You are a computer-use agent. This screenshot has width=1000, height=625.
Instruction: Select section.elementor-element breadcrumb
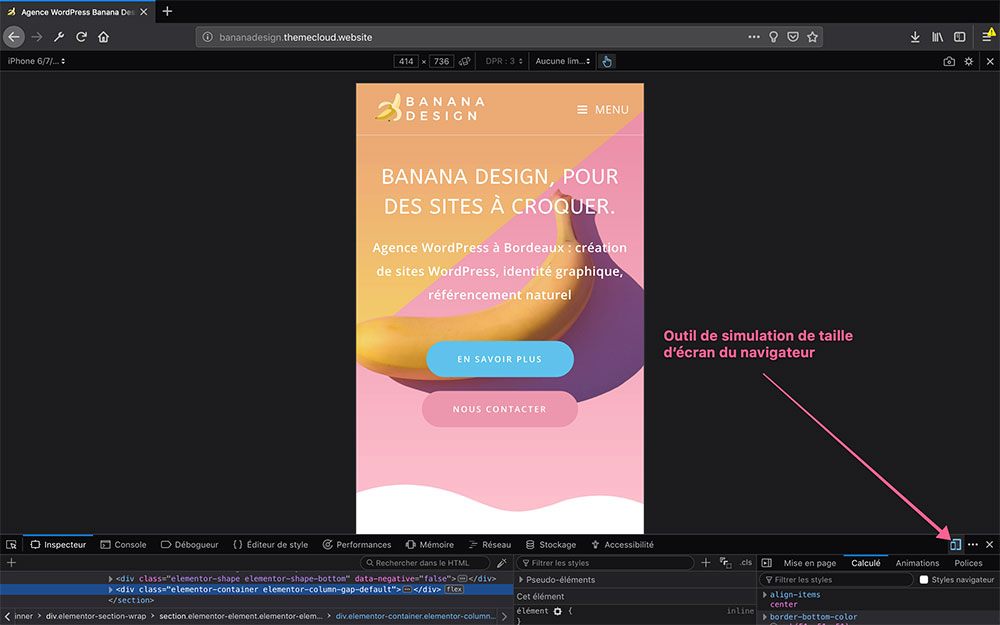(241, 616)
